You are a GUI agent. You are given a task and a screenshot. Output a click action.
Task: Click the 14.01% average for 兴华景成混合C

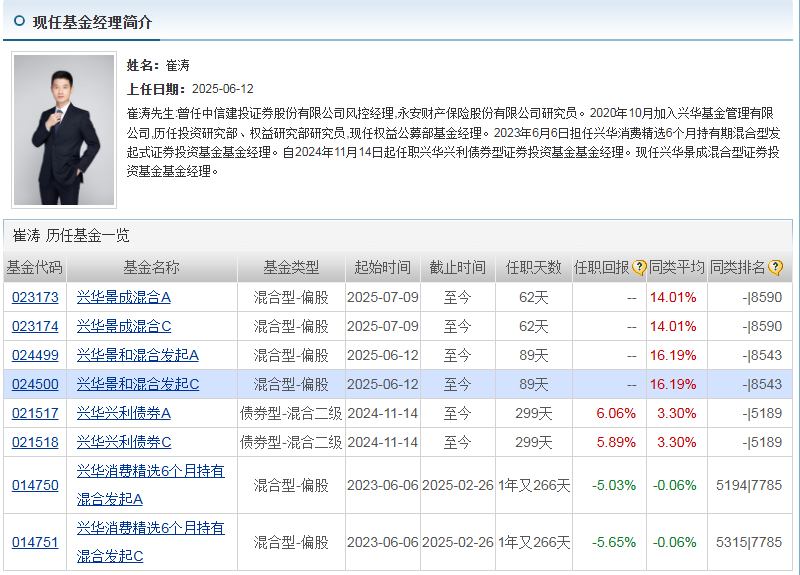673,327
